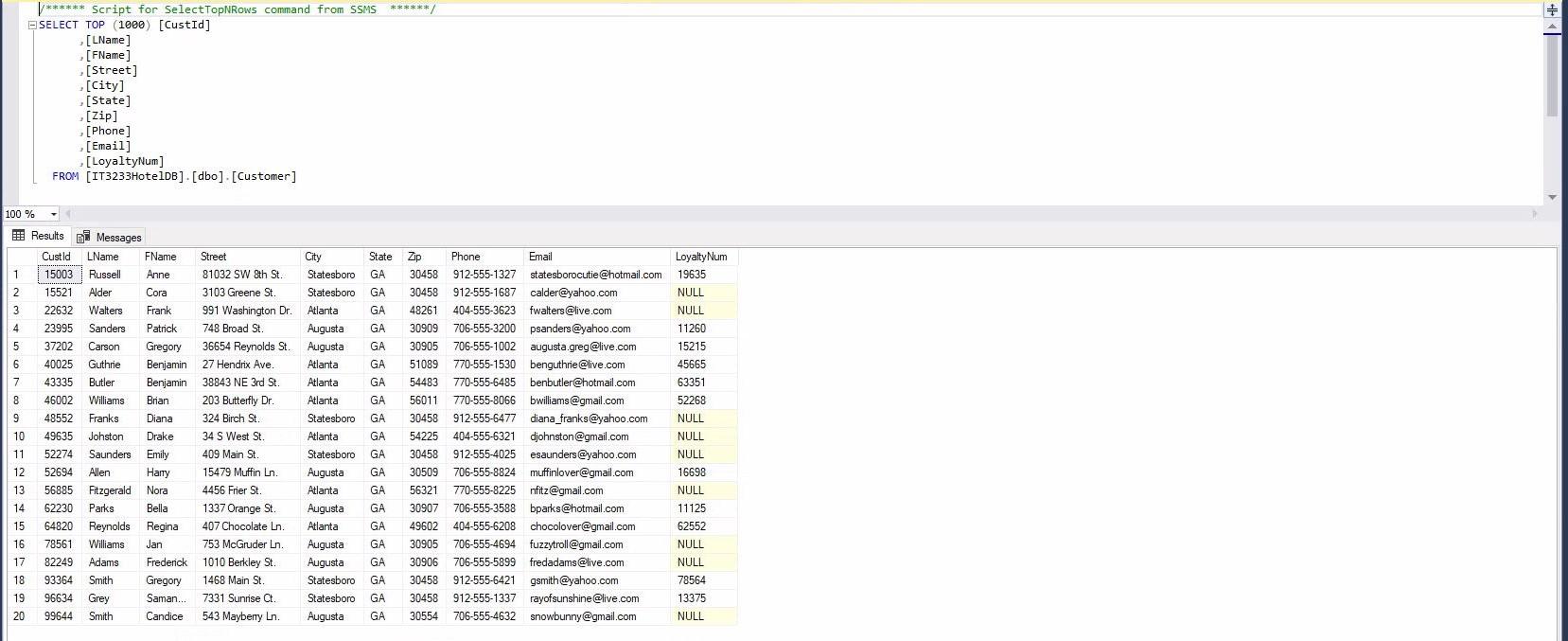Click the editor scrollbar down arrow
The width and height of the screenshot is (1568, 641).
click(x=1552, y=197)
